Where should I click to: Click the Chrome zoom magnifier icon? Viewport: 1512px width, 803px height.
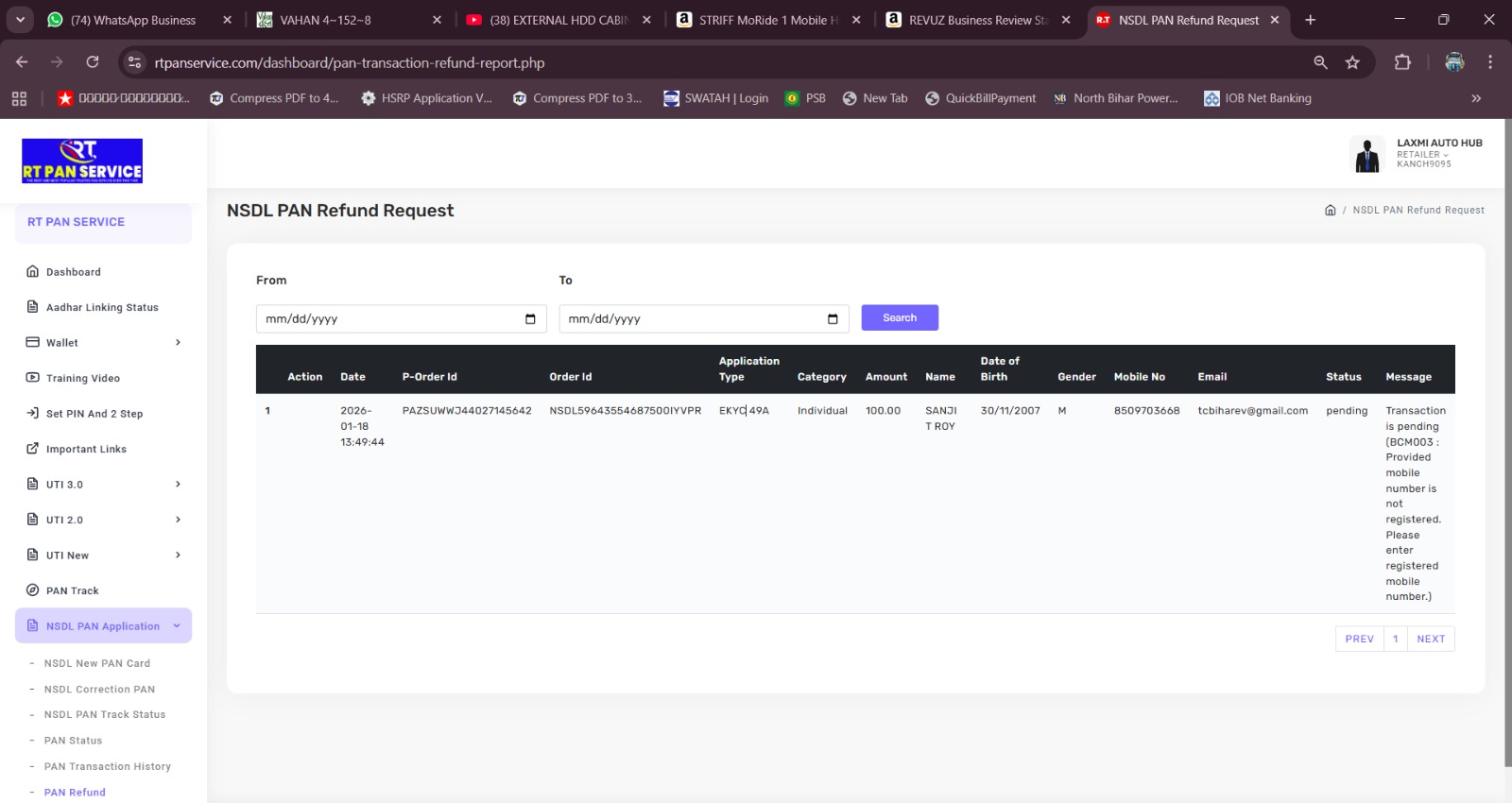click(1320, 62)
